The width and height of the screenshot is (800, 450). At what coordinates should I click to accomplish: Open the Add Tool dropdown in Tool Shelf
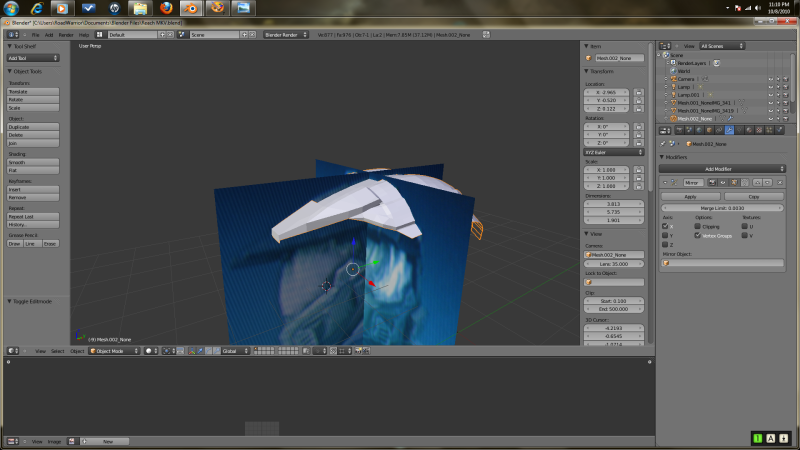(x=33, y=58)
